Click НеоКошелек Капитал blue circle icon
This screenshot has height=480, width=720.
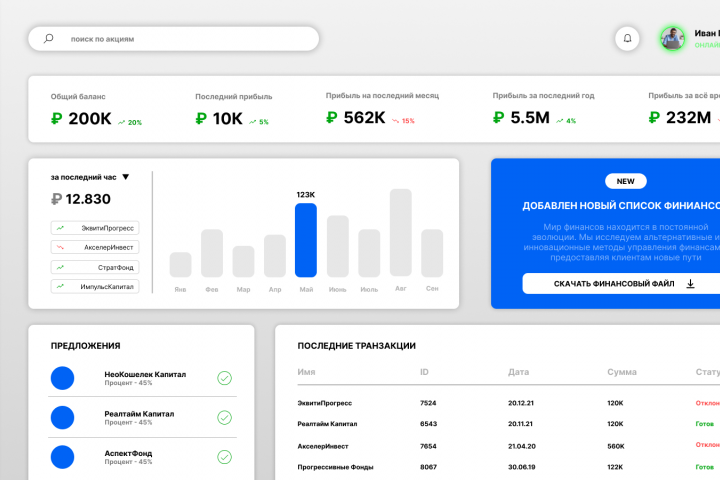tap(62, 378)
